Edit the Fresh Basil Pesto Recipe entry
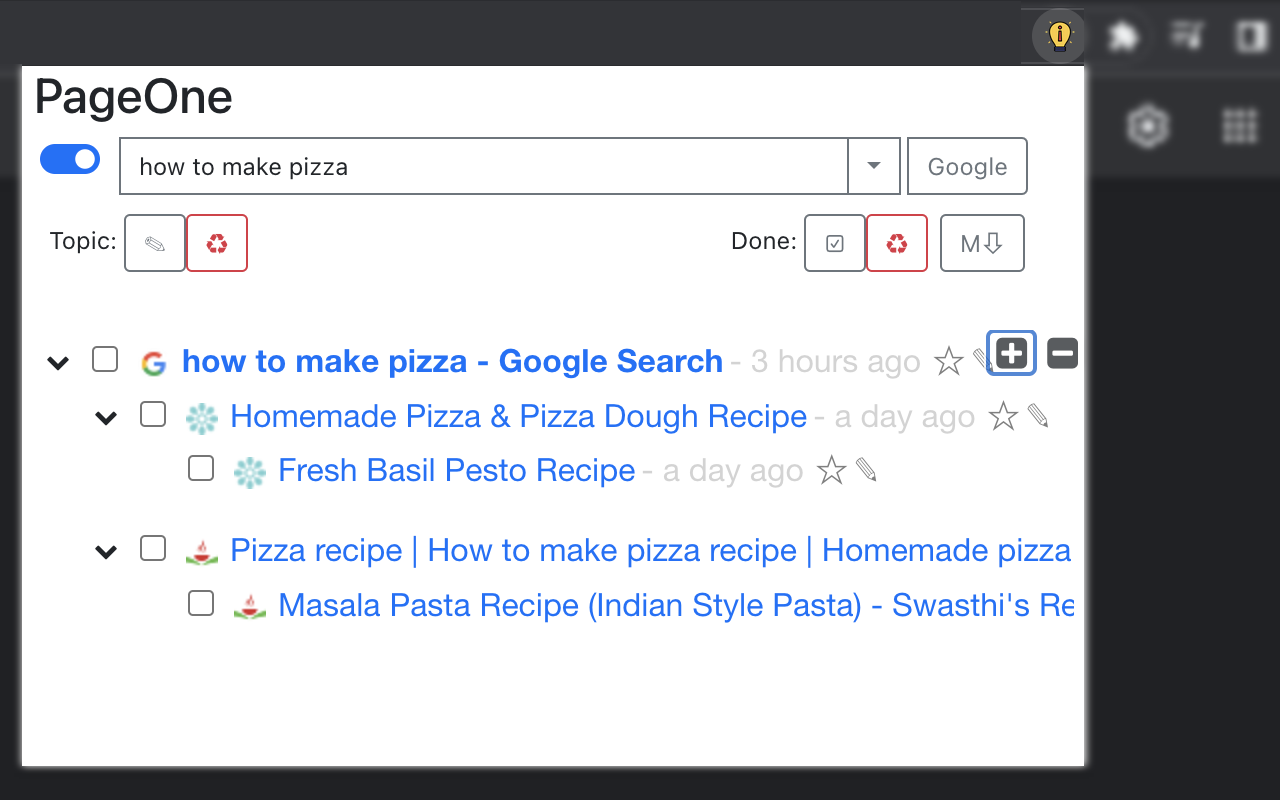Viewport: 1280px width, 800px height. click(867, 470)
